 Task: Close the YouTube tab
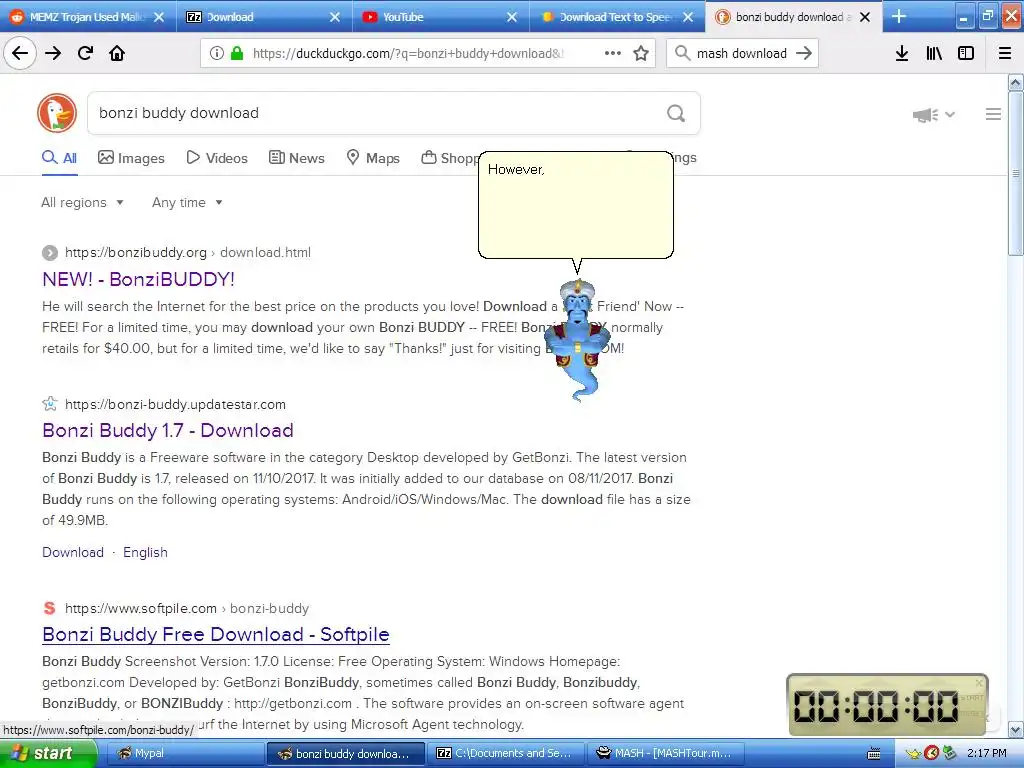pyautogui.click(x=512, y=17)
